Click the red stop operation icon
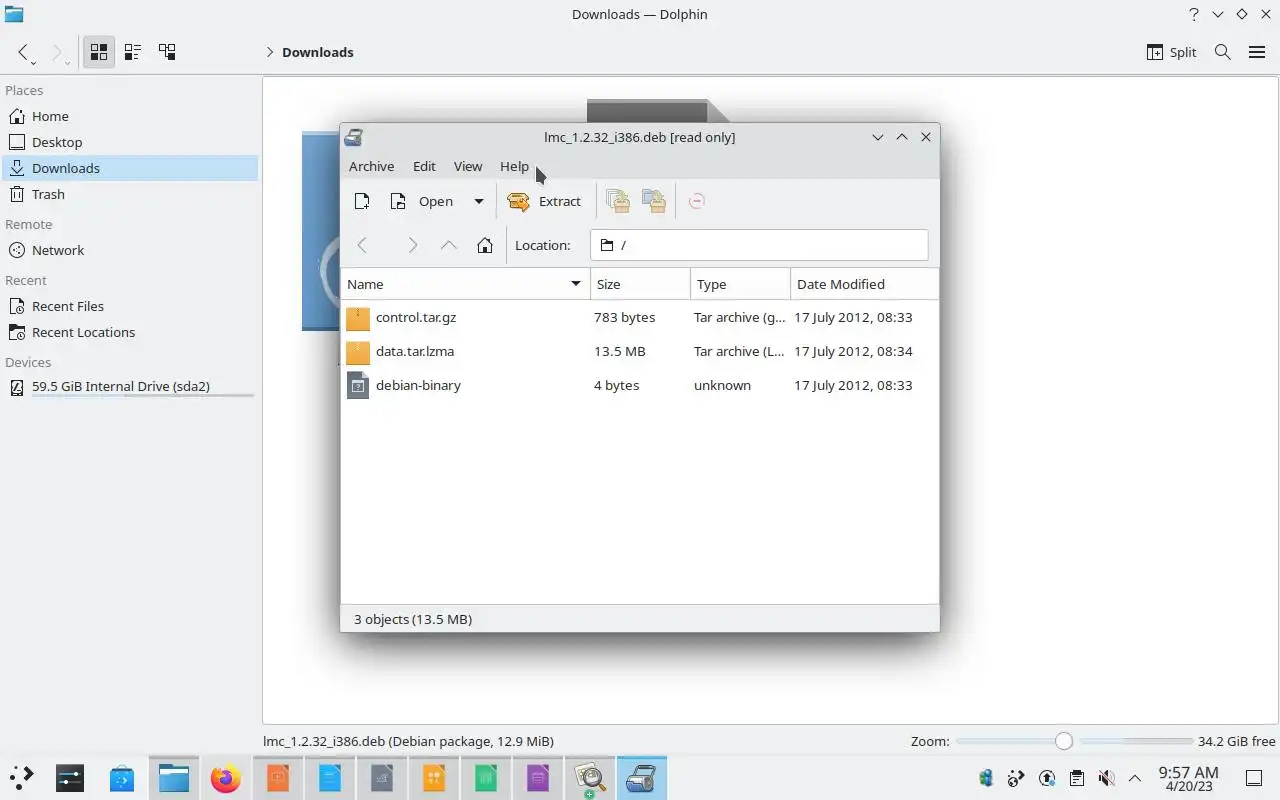 [x=697, y=201]
